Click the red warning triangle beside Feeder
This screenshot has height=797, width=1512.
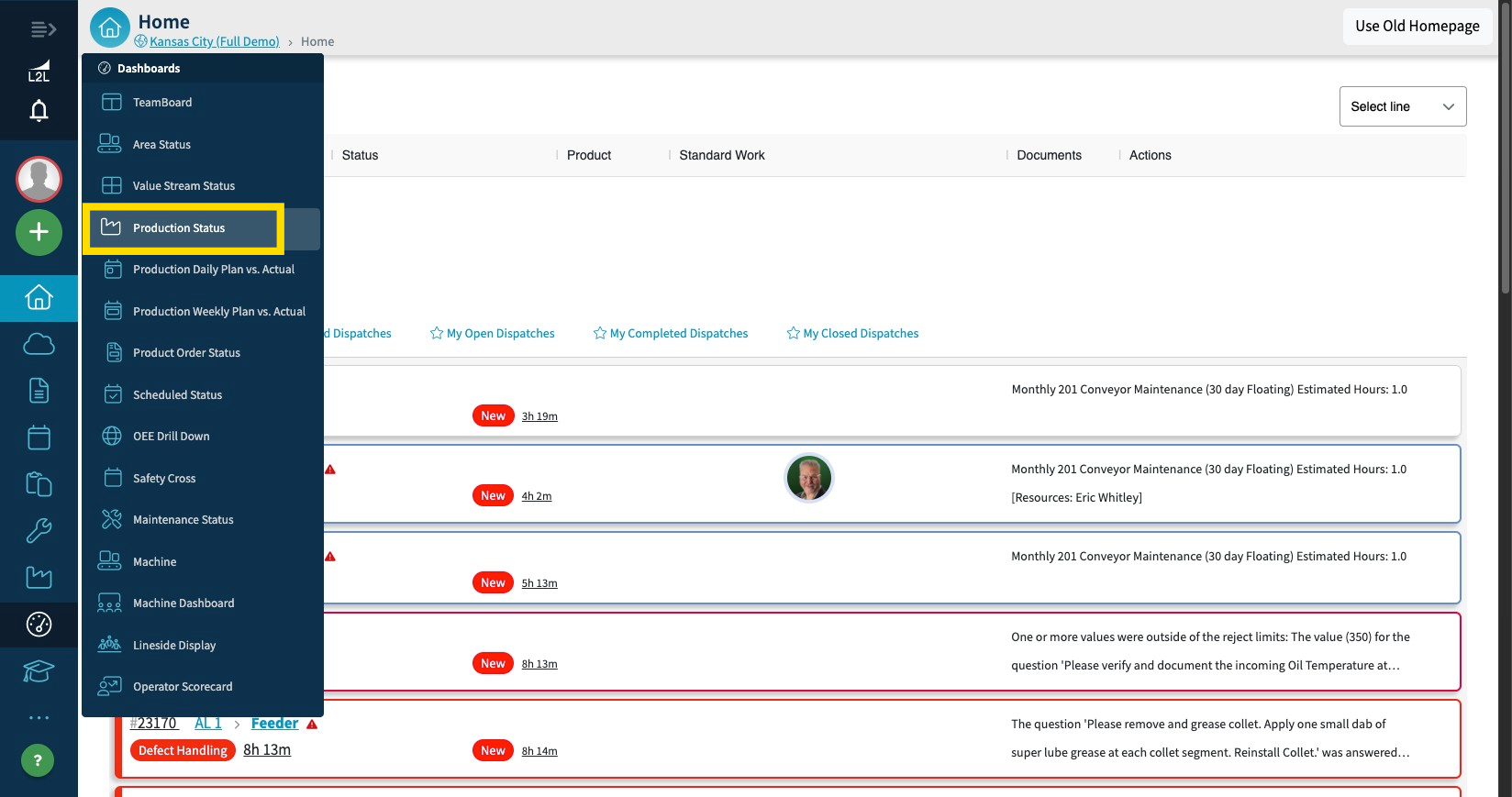coord(312,725)
